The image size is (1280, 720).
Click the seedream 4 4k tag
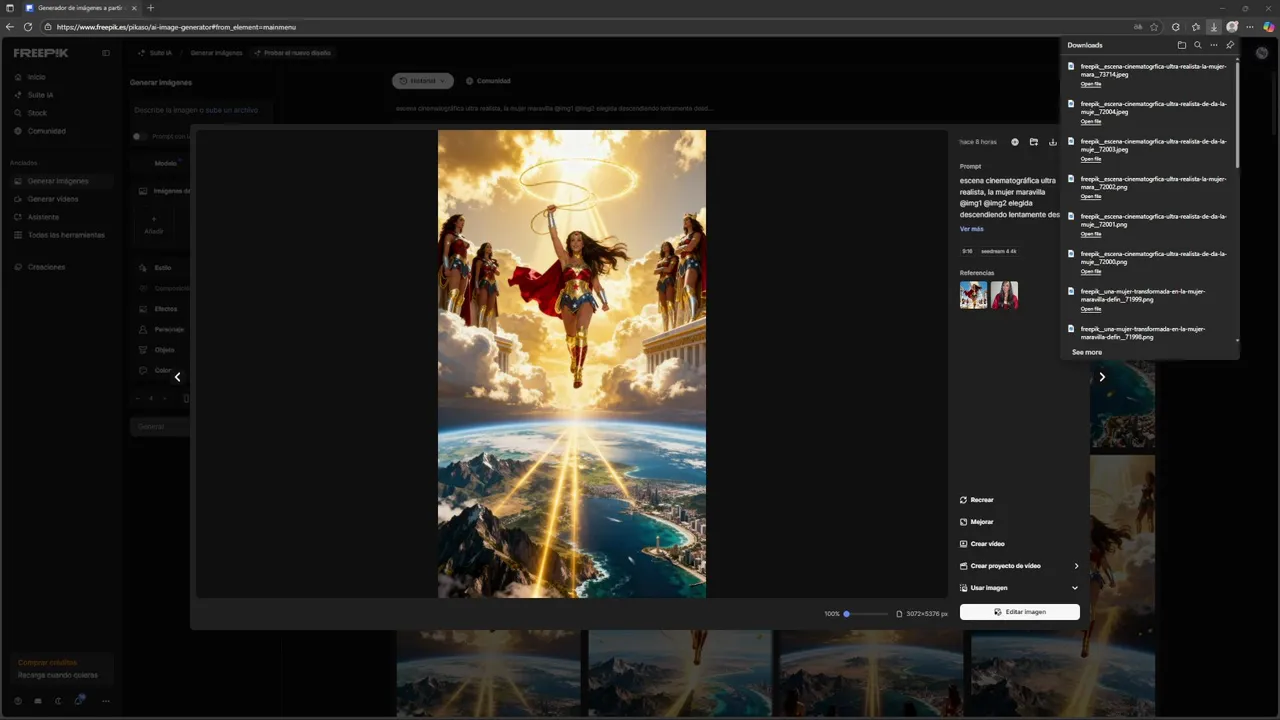(x=998, y=251)
